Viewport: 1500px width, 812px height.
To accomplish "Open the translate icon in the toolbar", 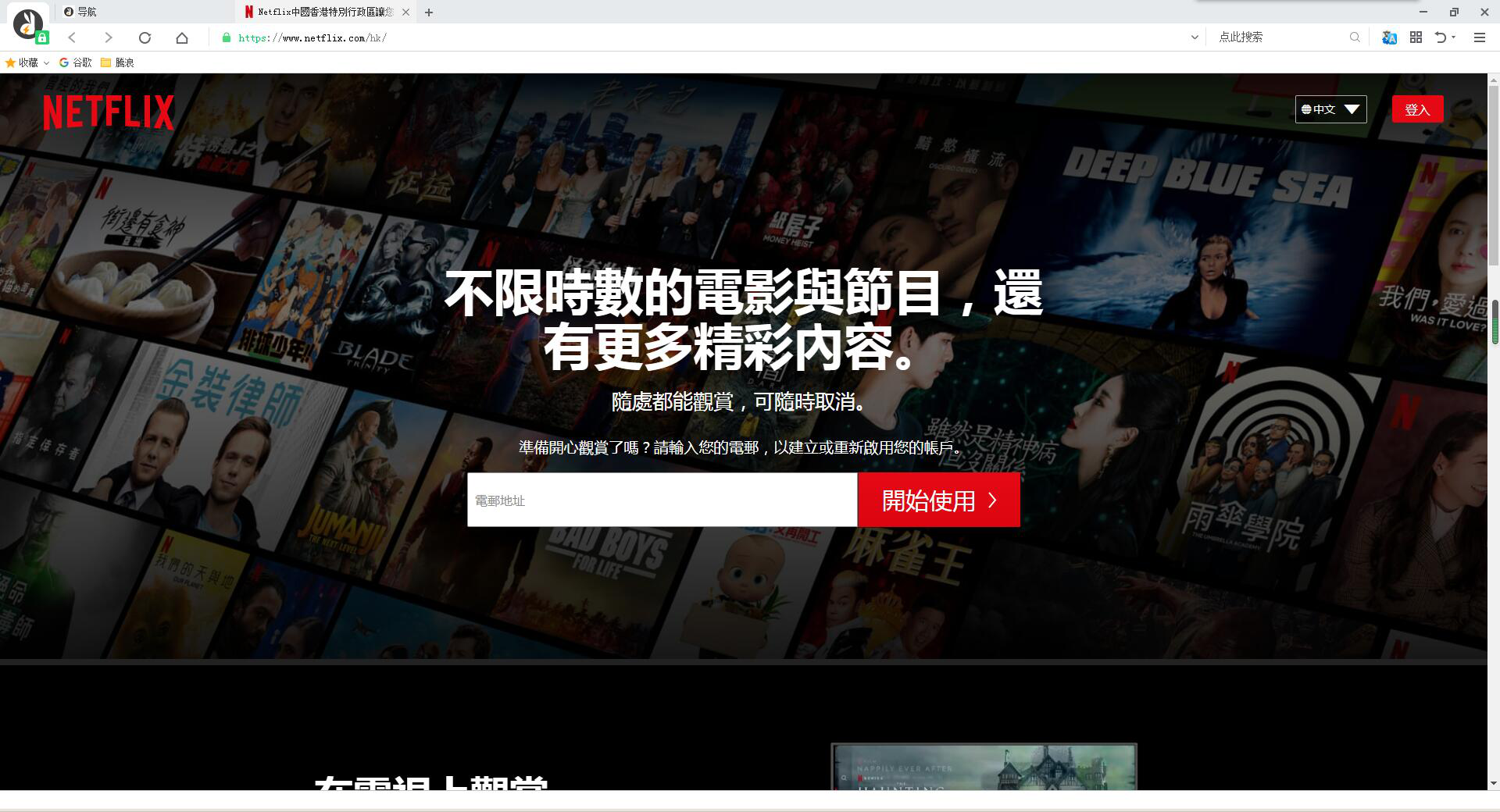I will click(x=1389, y=37).
